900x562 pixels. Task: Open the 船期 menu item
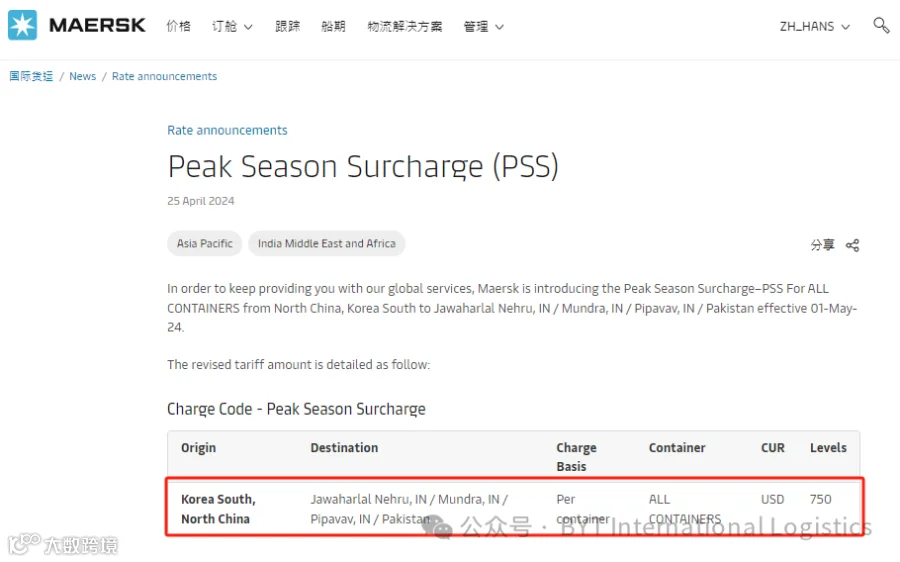tap(333, 26)
